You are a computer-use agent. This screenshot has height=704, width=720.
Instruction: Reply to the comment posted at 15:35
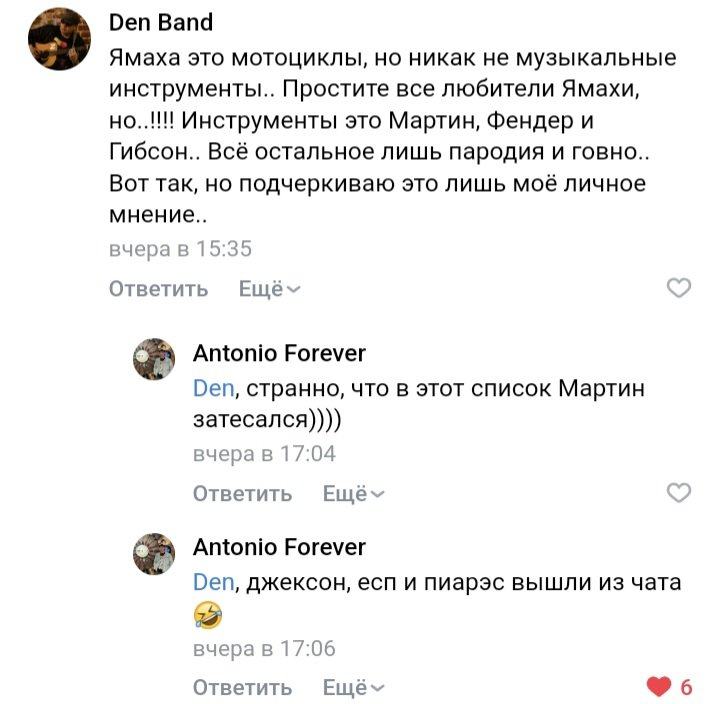pyautogui.click(x=159, y=289)
